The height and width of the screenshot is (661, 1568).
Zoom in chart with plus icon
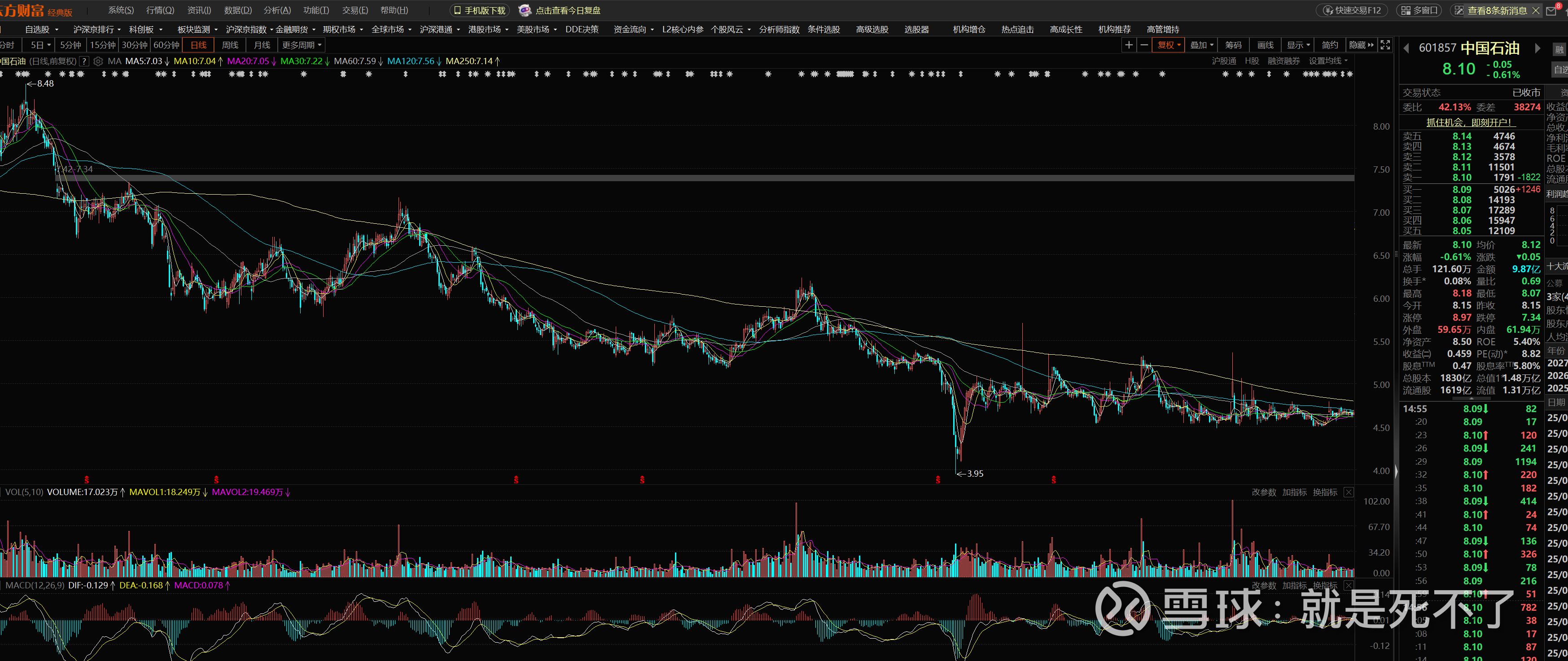(1129, 45)
